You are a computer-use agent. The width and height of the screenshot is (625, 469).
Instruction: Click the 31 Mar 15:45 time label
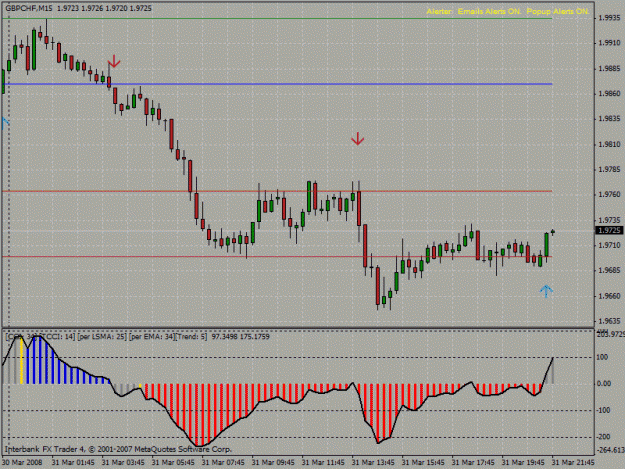pyautogui.click(x=423, y=463)
